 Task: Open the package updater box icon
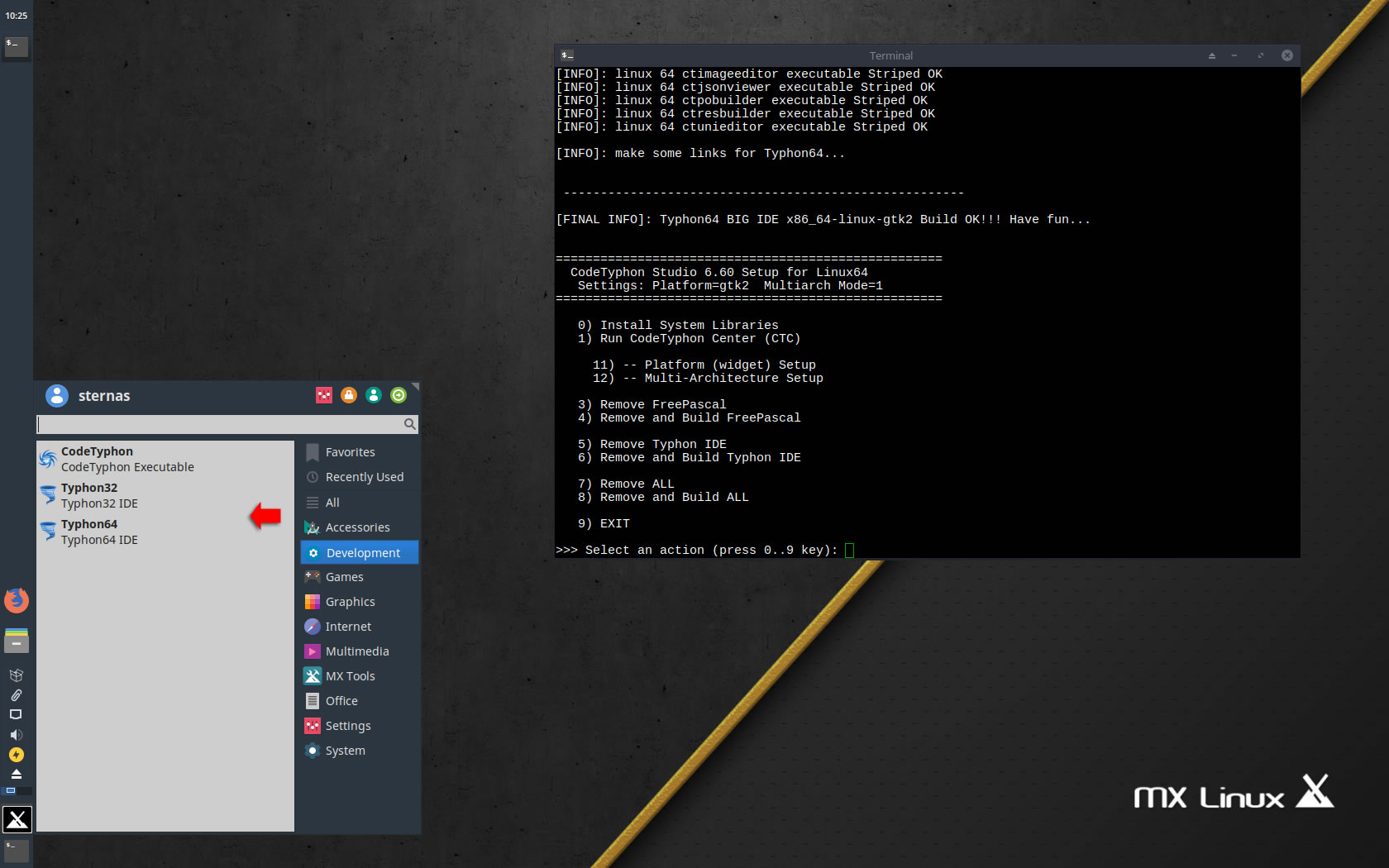point(16,675)
